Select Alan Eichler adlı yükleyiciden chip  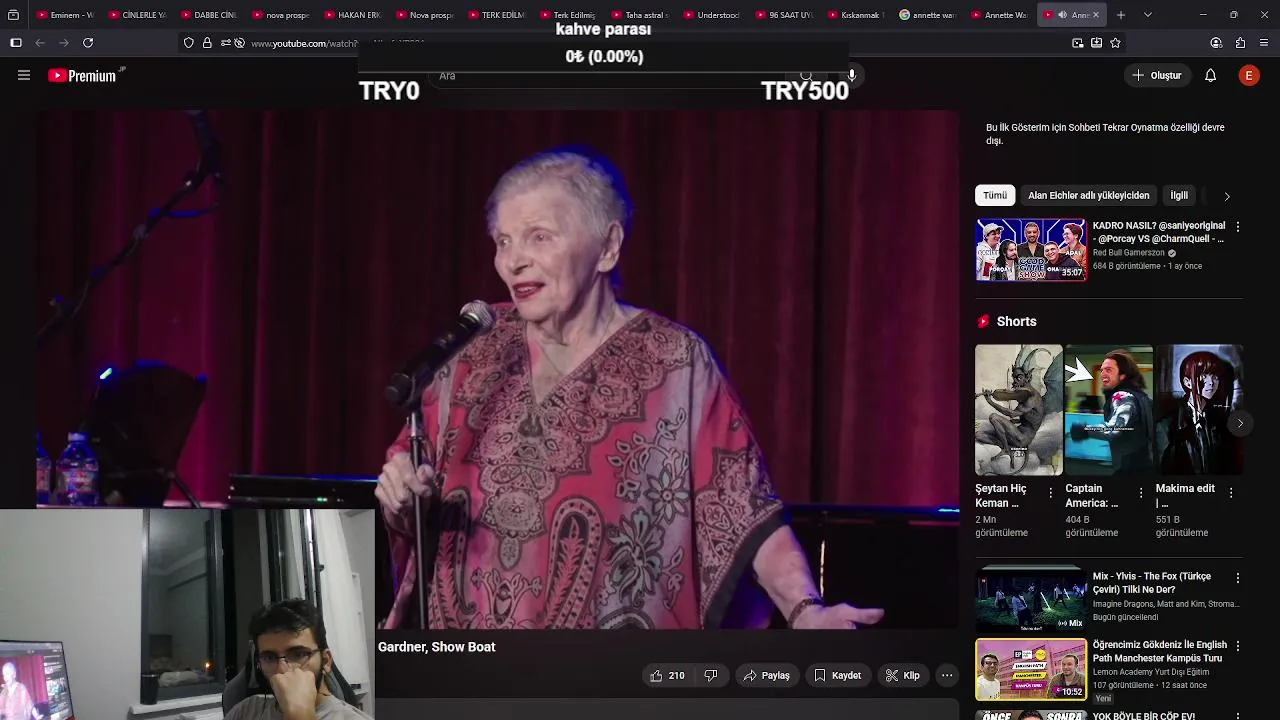pyautogui.click(x=1088, y=195)
